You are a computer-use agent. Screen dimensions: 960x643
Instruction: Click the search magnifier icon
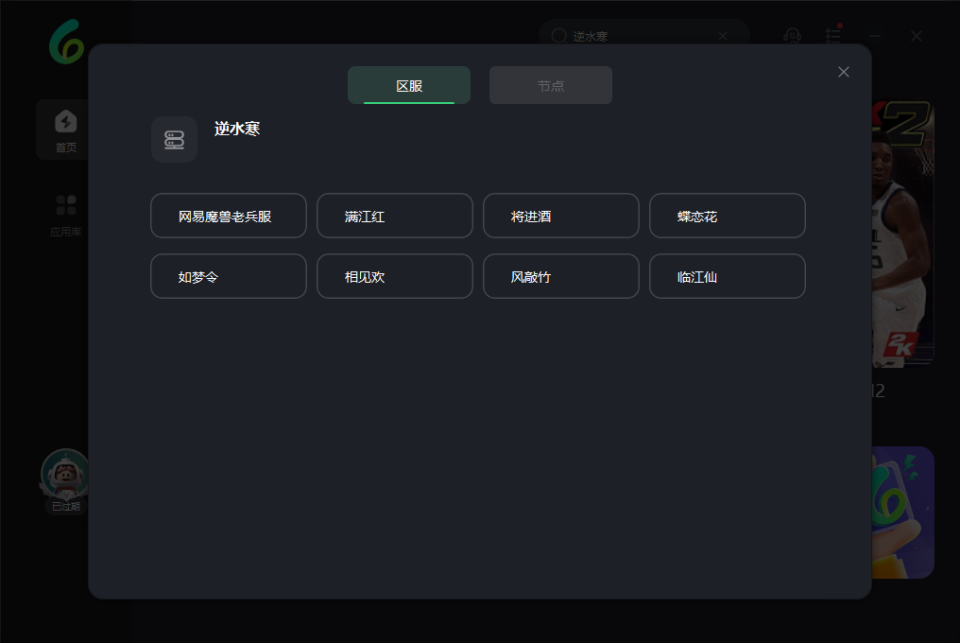point(559,36)
